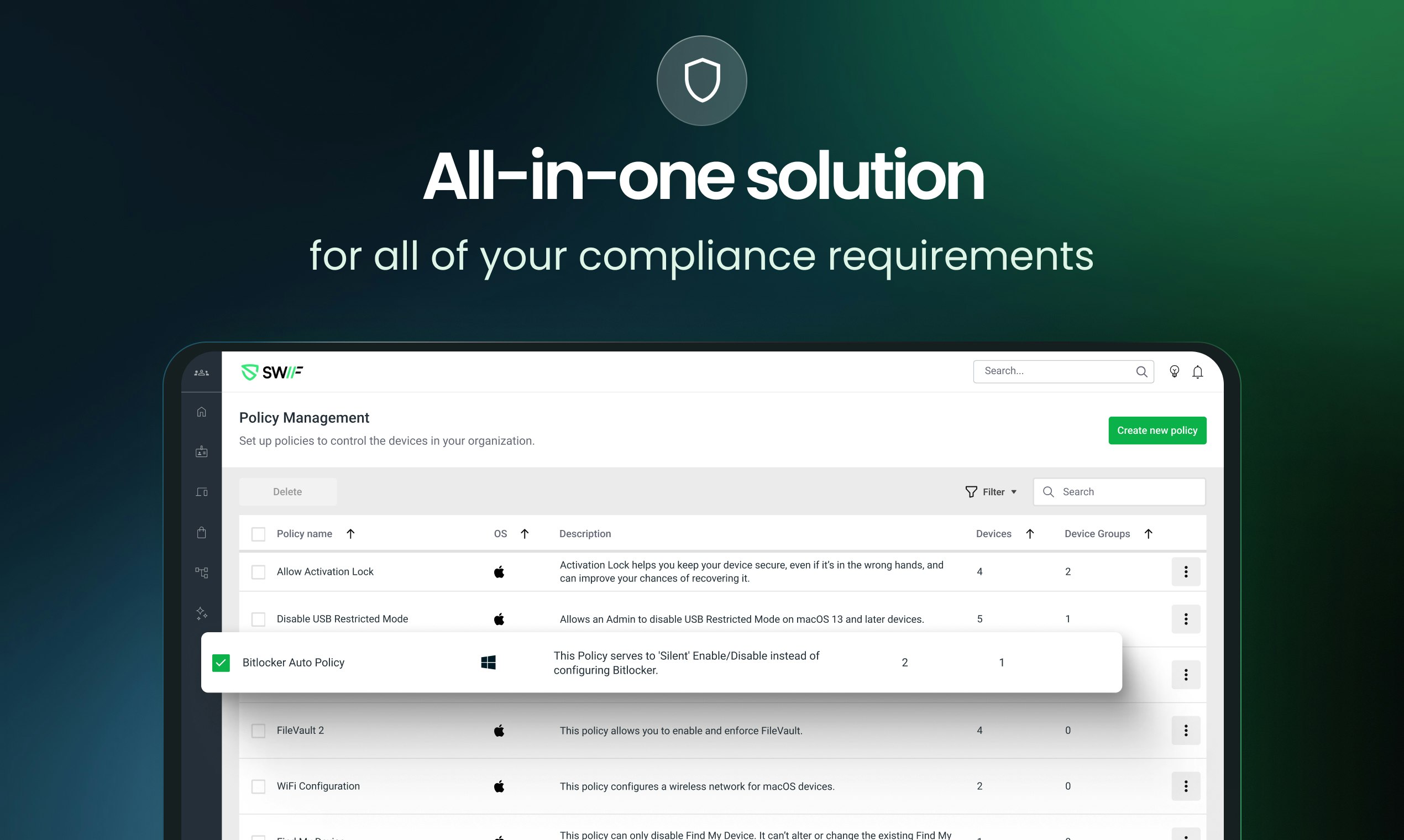Open three-dot menu for Allow Activation Lock
1404x840 pixels.
pos(1186,572)
